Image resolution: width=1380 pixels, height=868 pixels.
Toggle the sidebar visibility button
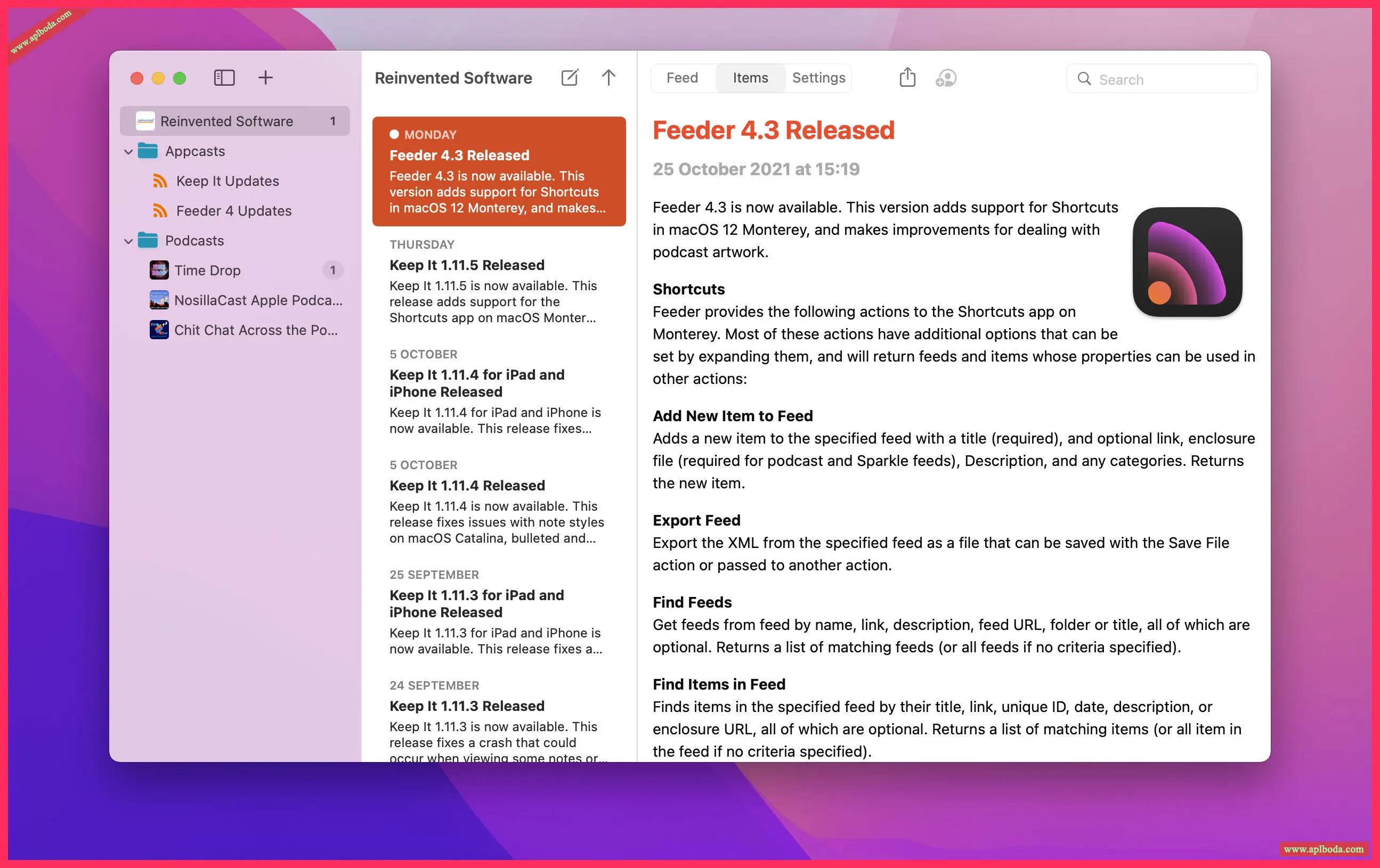click(224, 77)
